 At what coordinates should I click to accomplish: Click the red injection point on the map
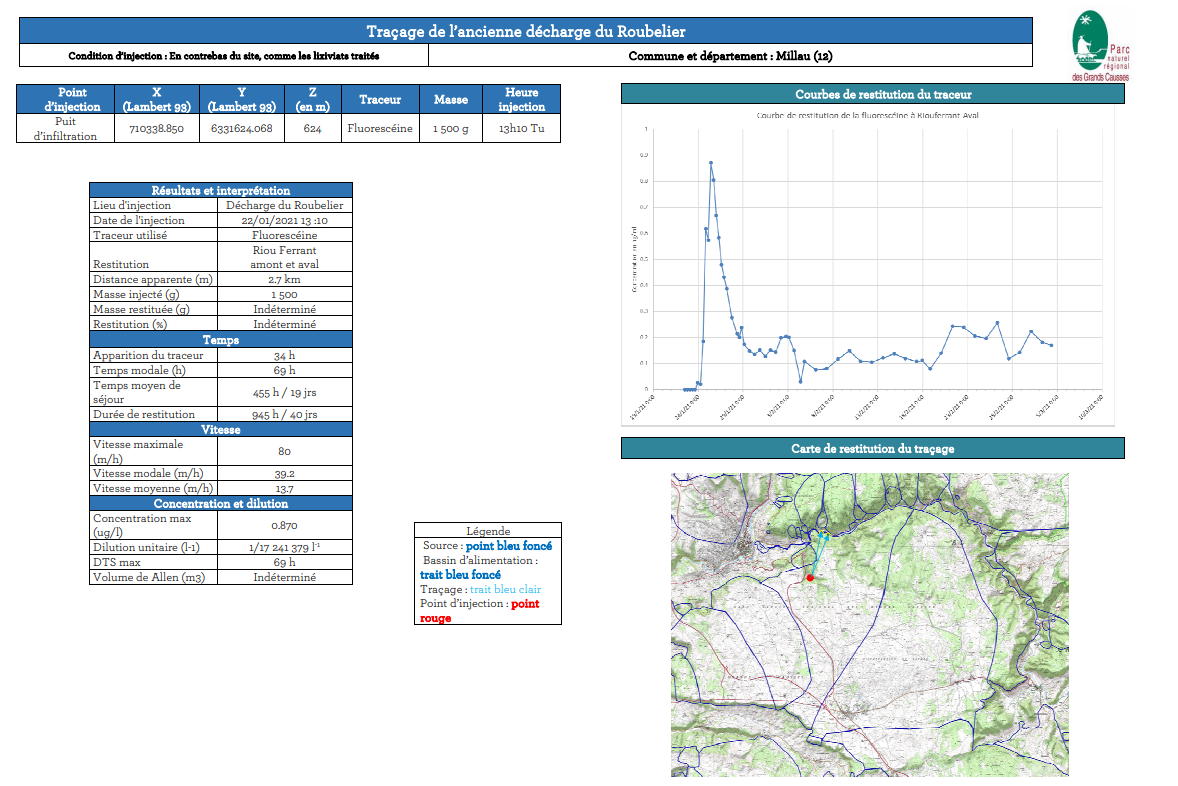(x=809, y=578)
